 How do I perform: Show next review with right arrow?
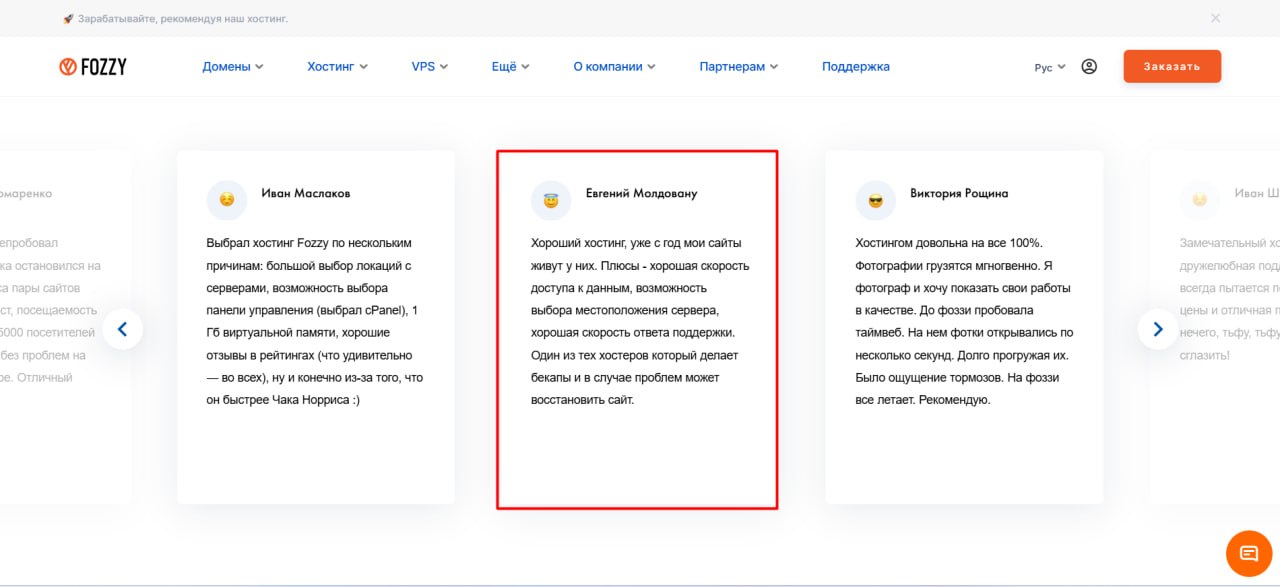click(1158, 328)
